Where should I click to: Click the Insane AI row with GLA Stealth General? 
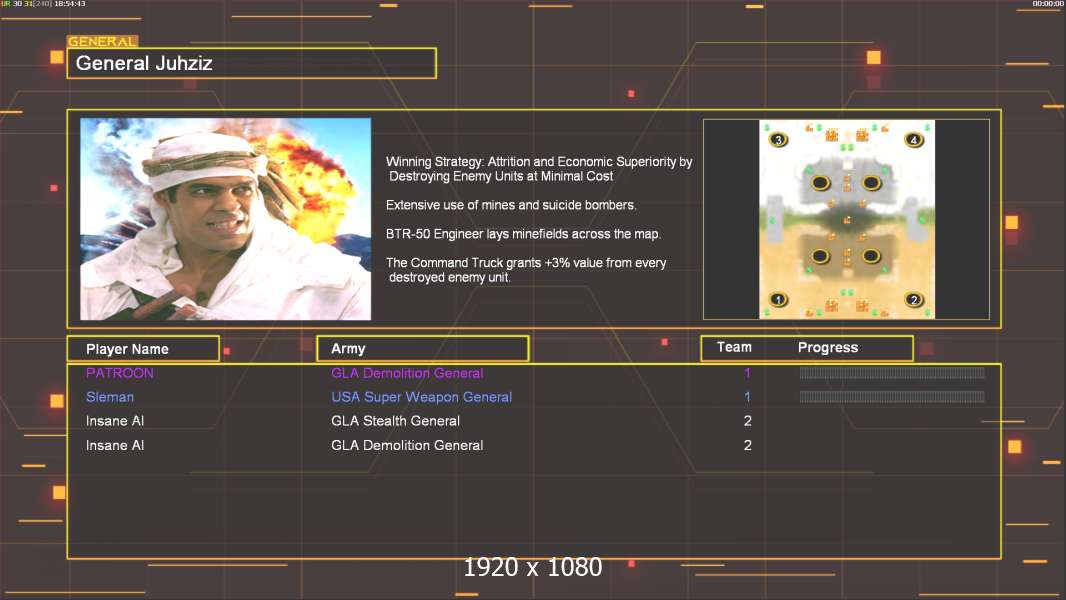point(534,421)
